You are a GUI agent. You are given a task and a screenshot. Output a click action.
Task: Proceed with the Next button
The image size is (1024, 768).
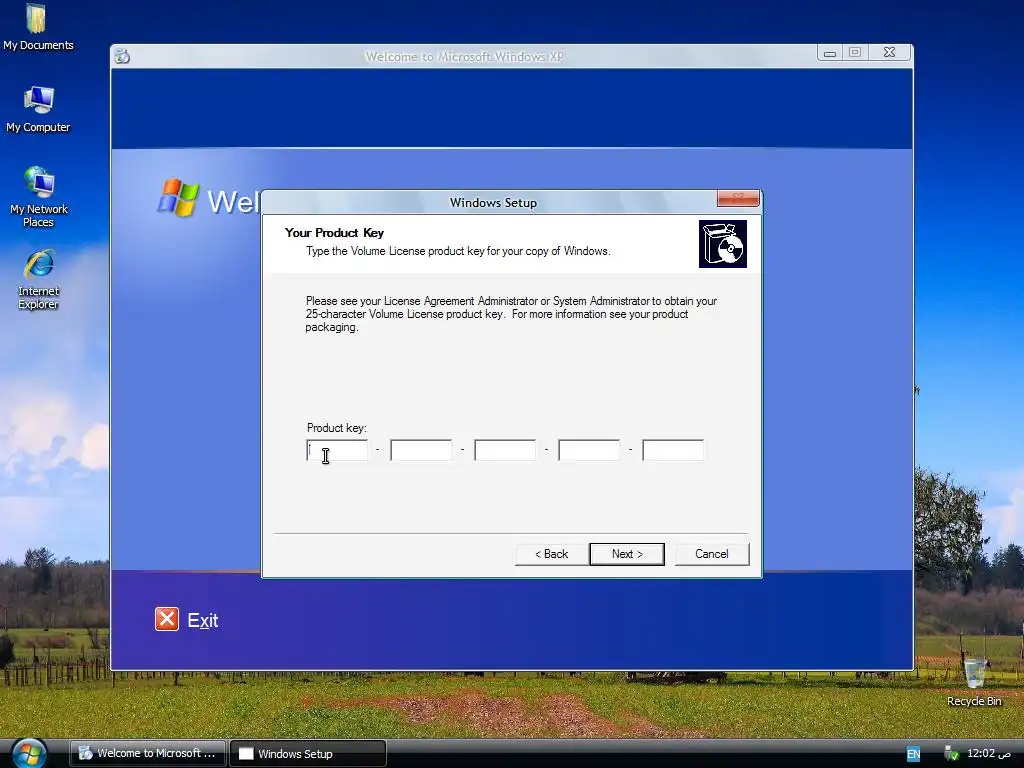coord(627,554)
